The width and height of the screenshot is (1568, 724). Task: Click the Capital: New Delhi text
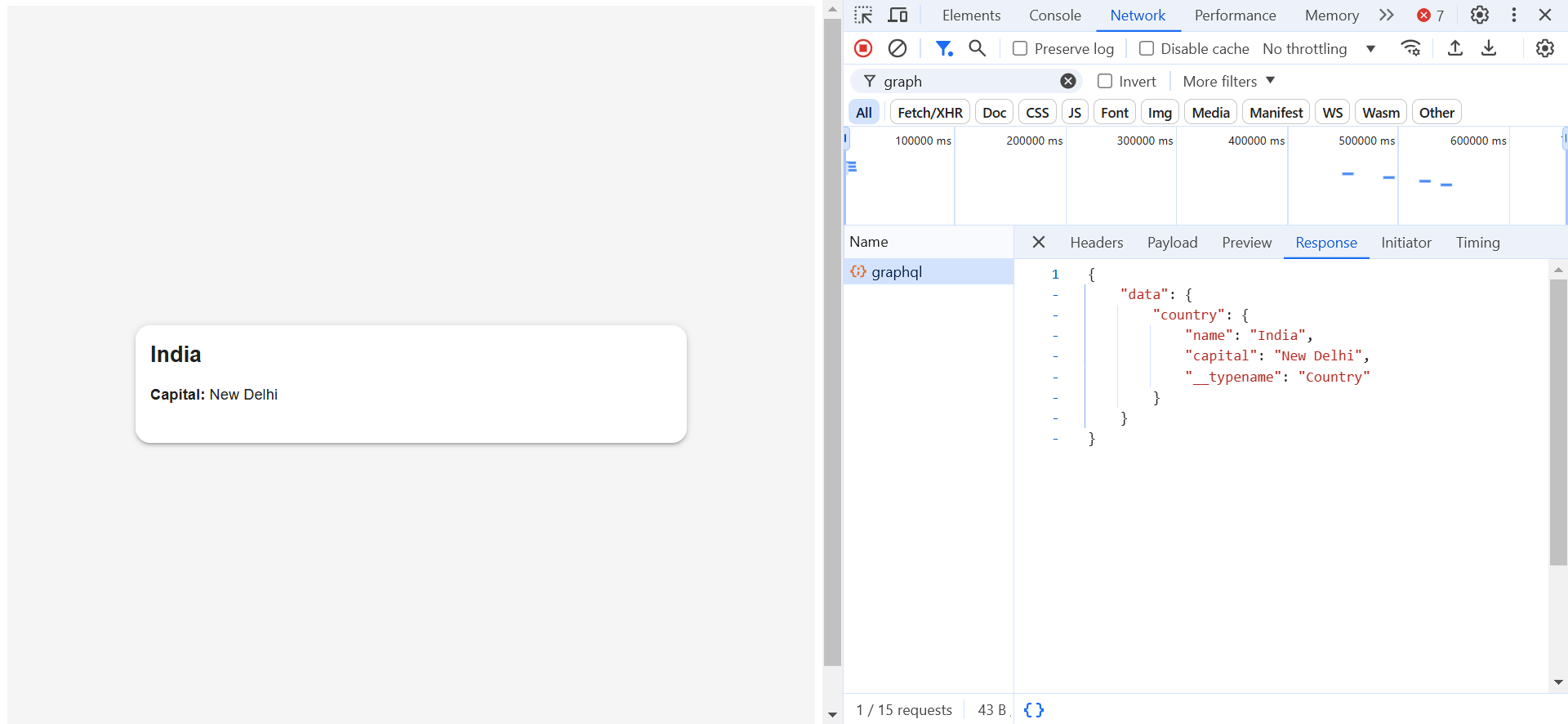[x=214, y=395]
